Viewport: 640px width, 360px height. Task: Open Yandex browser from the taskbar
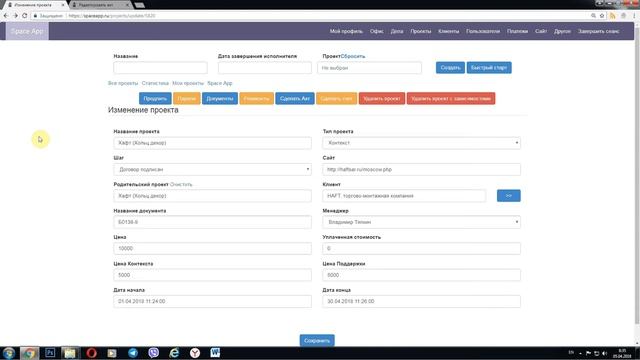point(195,353)
